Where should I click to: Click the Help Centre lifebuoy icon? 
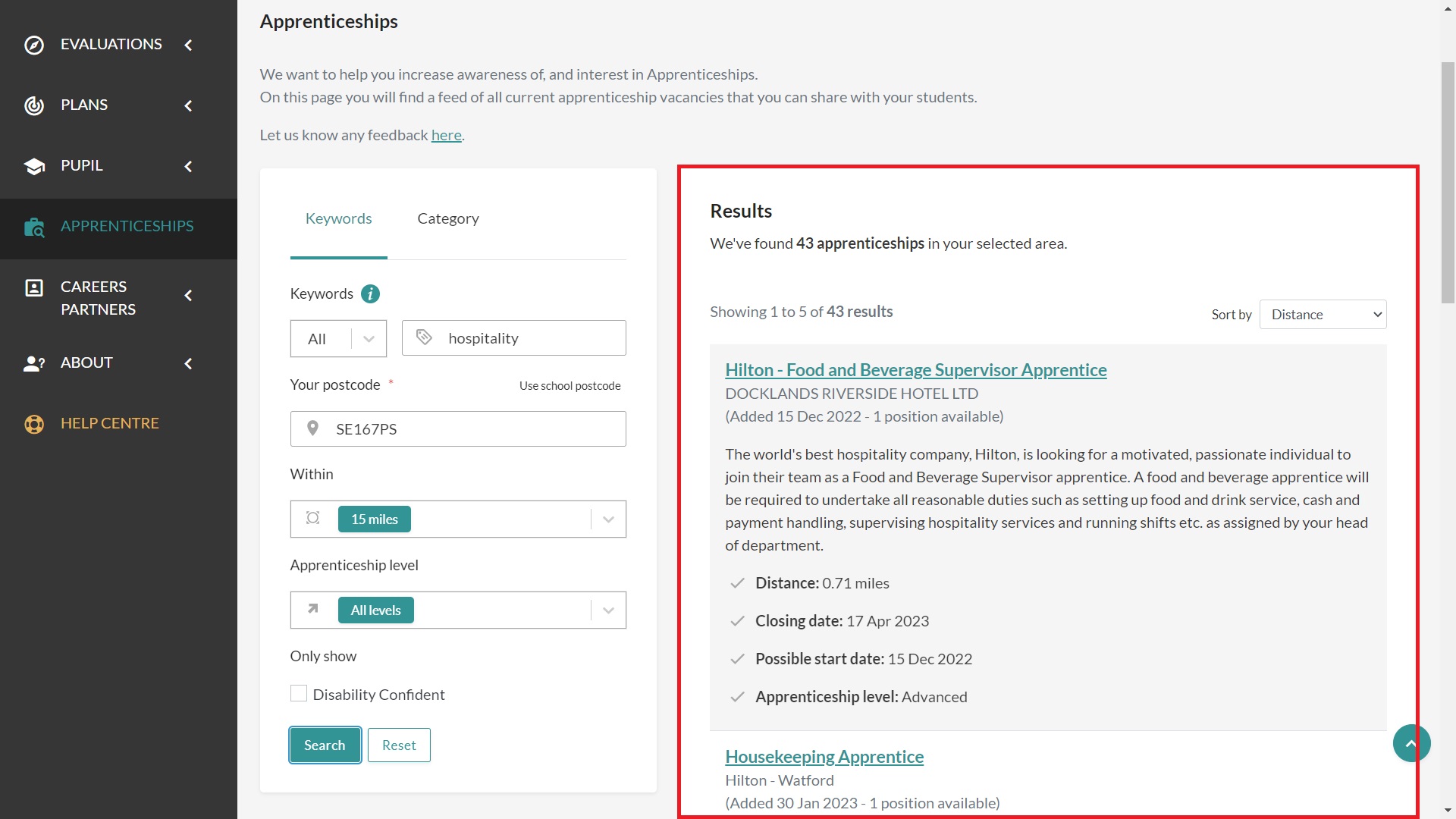34,424
